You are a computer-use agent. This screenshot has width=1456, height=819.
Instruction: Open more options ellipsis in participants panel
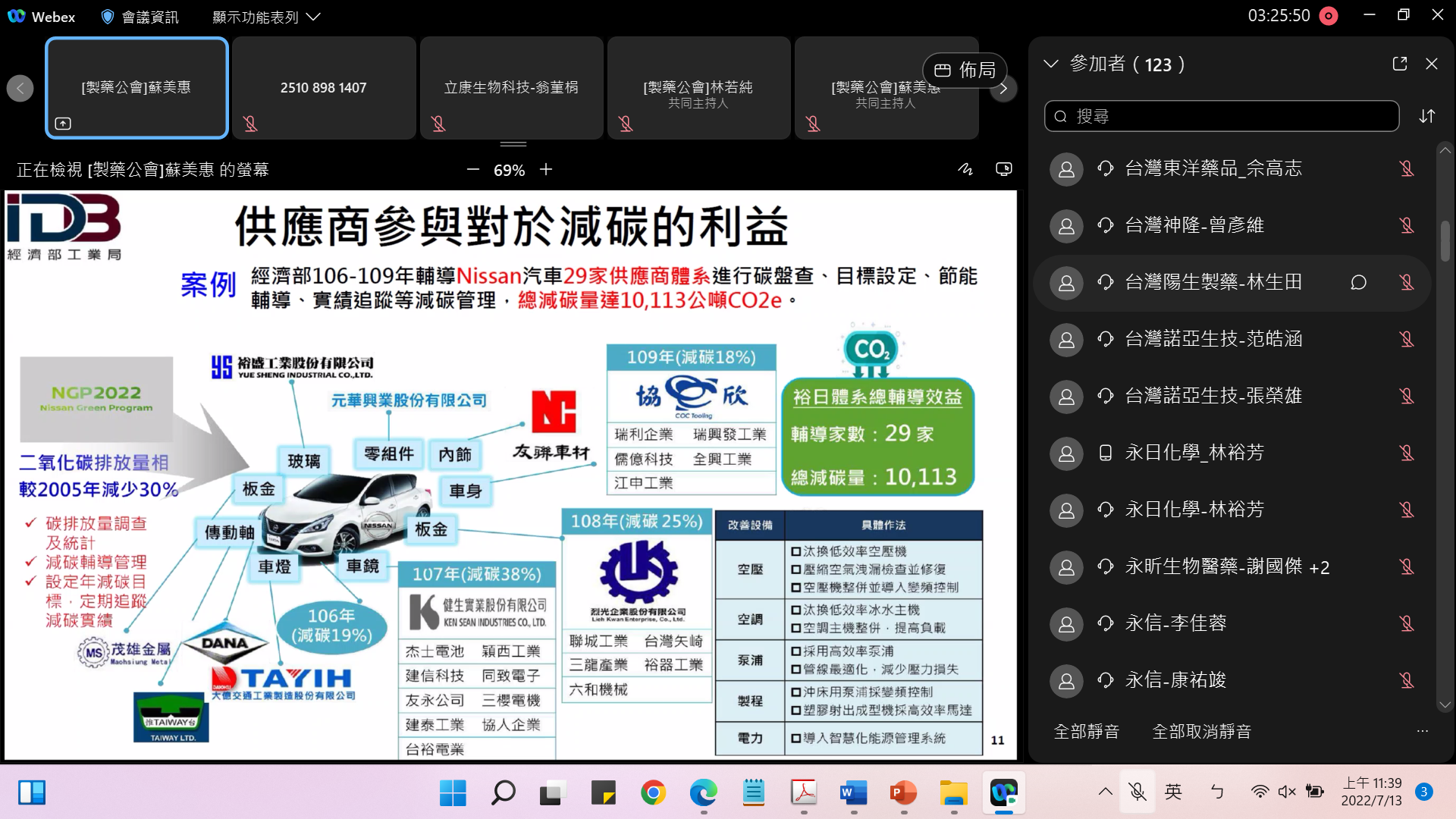click(x=1422, y=731)
